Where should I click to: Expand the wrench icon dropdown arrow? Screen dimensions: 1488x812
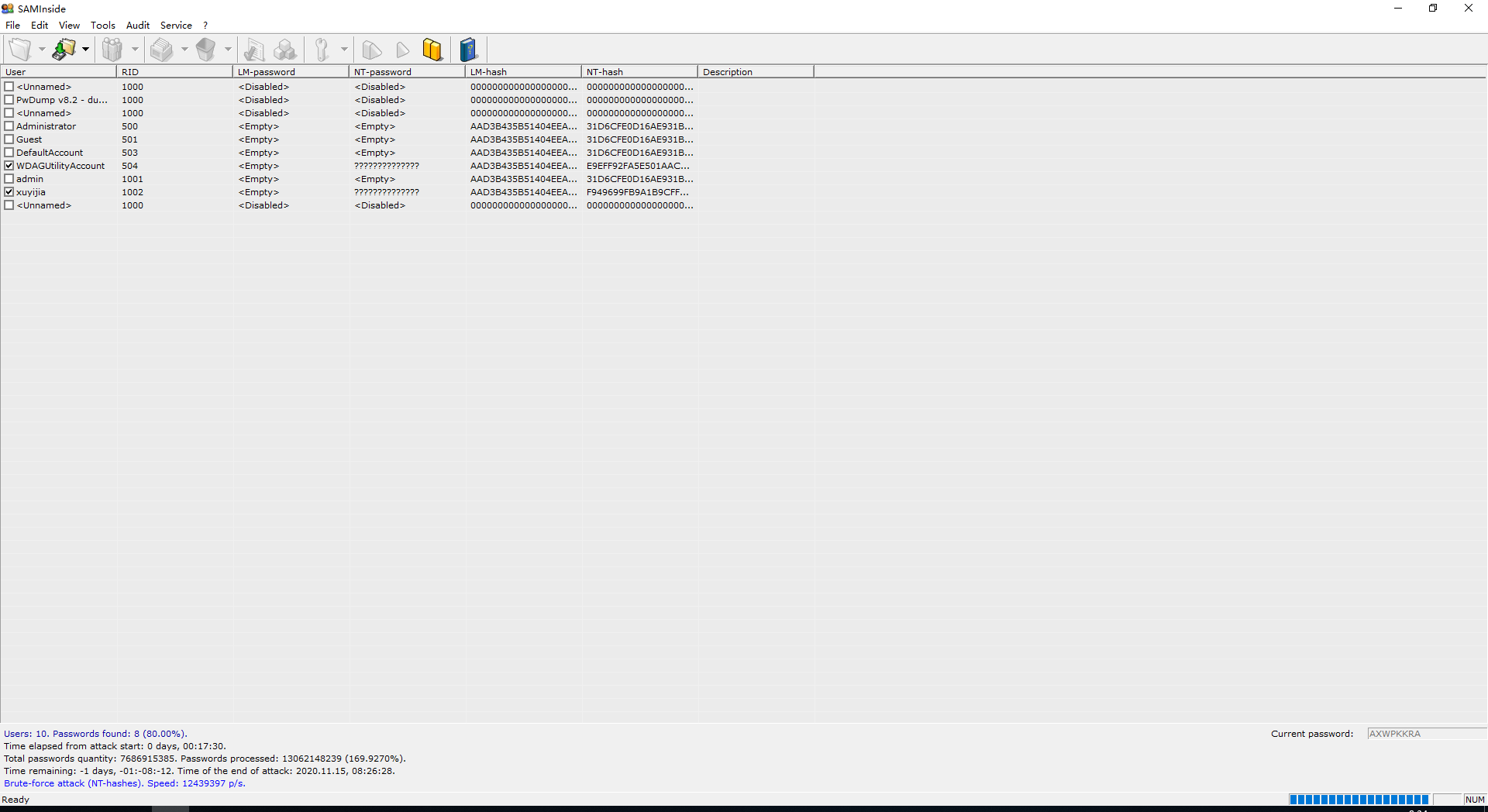pyautogui.click(x=344, y=50)
